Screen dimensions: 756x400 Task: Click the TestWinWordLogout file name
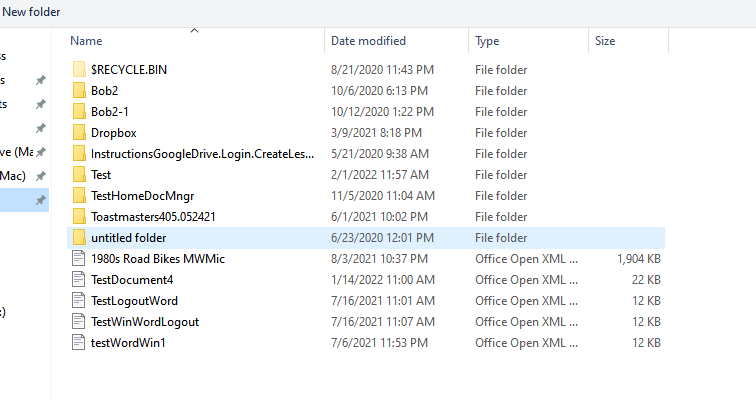point(144,322)
